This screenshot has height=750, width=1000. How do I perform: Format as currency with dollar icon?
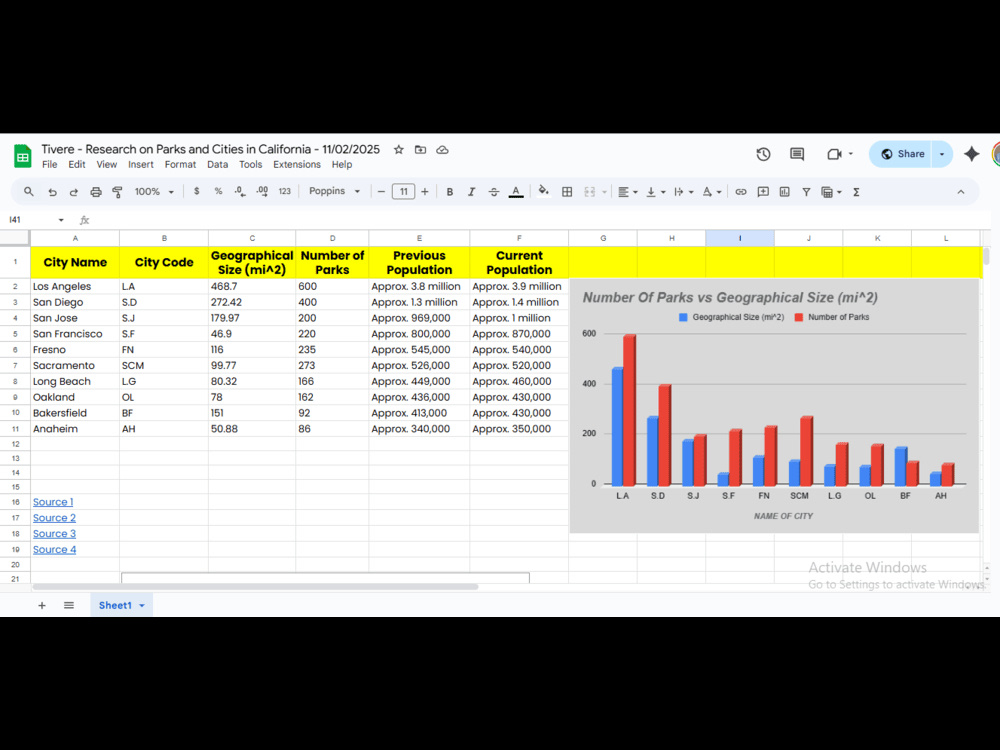196,191
